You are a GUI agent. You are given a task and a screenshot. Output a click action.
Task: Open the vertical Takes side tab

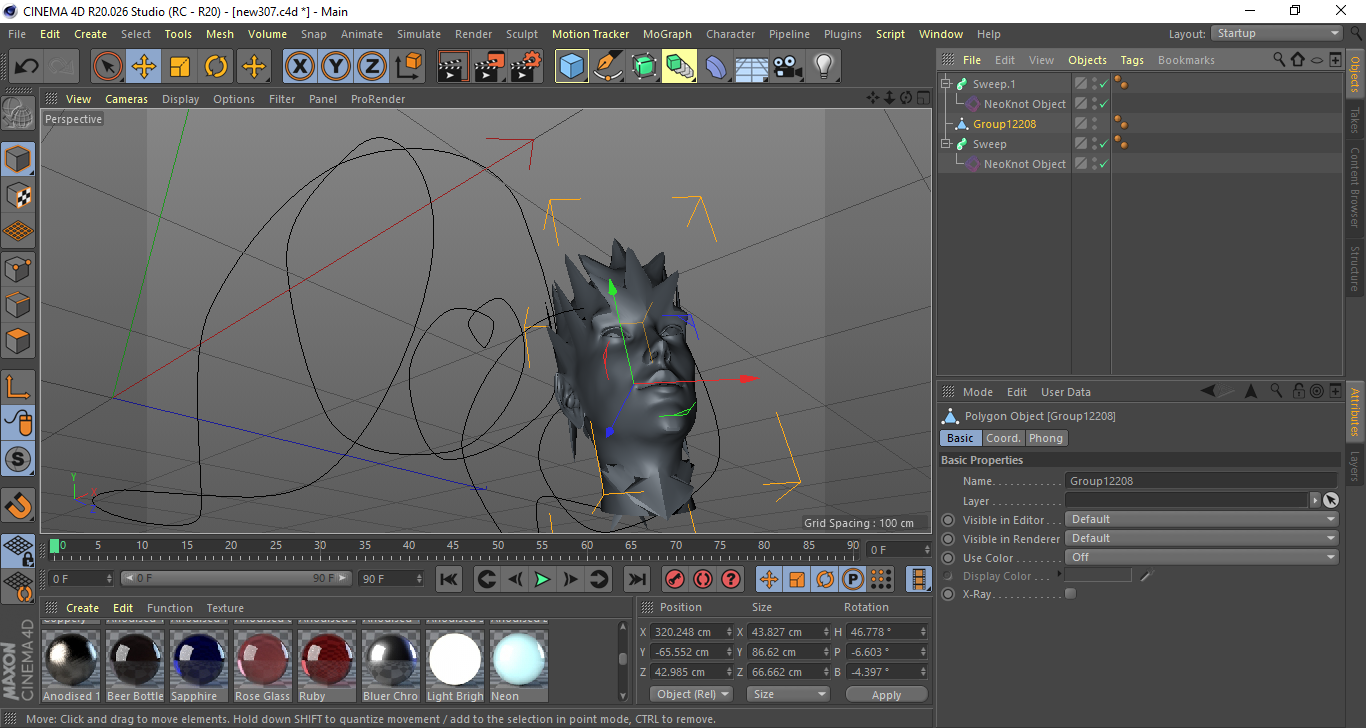(x=1355, y=119)
